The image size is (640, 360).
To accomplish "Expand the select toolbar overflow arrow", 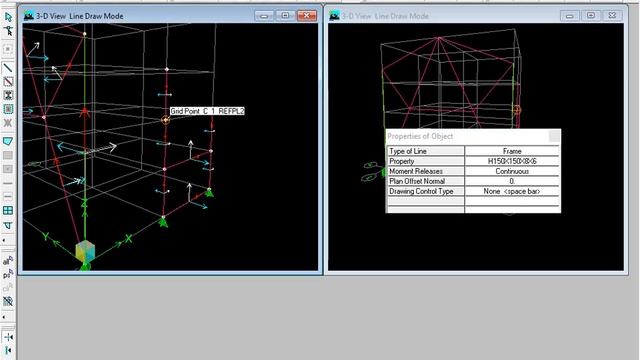I will pyautogui.click(x=4, y=317).
